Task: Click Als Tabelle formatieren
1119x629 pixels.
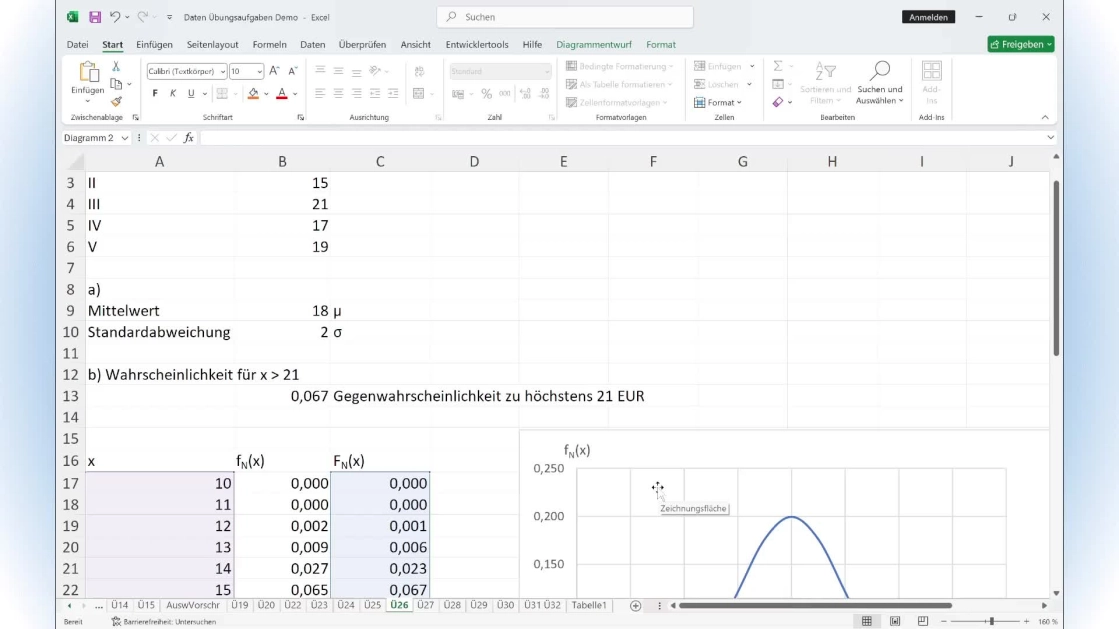Action: pos(619,84)
